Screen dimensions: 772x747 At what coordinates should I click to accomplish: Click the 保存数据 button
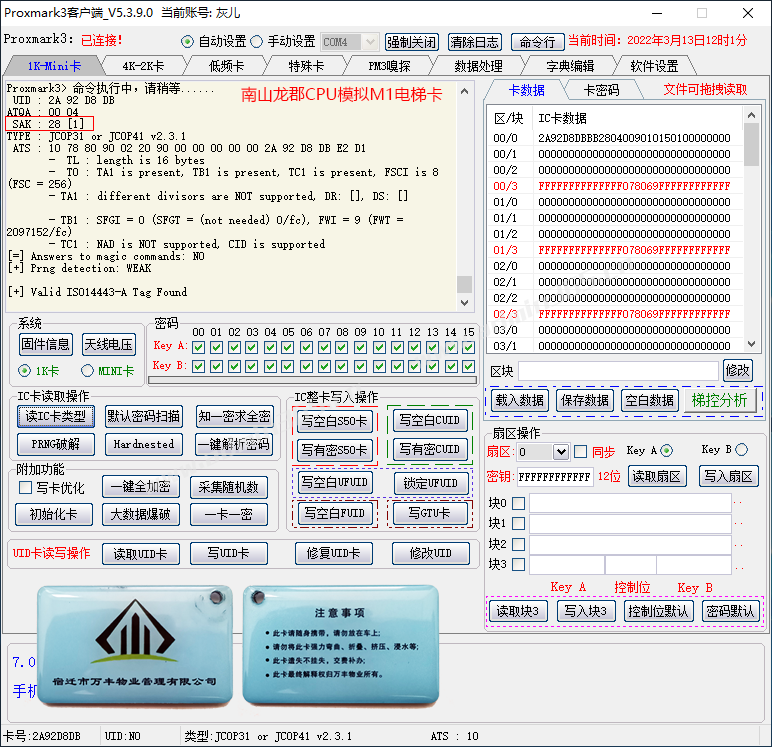[584, 400]
